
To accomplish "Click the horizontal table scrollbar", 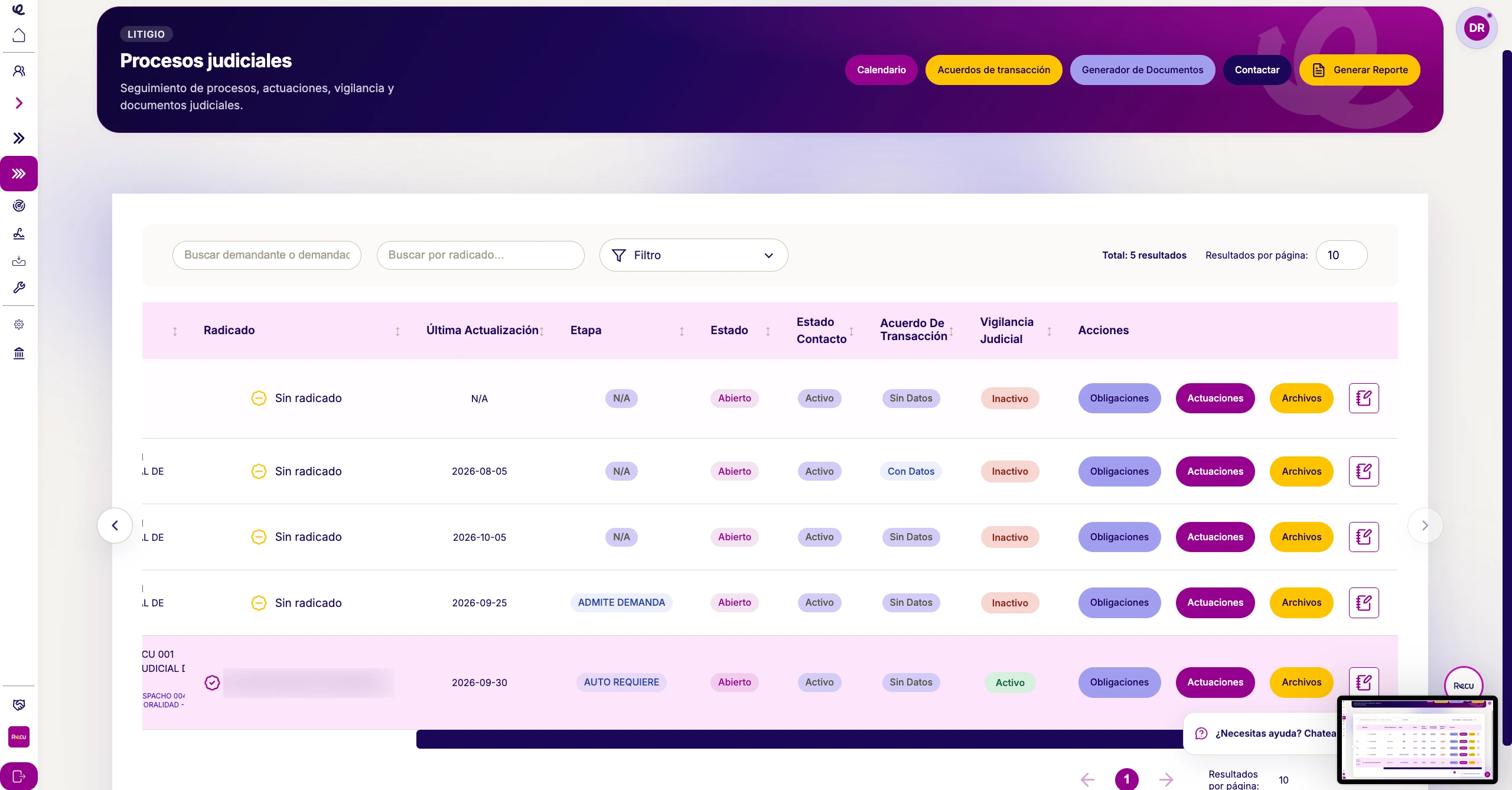I will [x=800, y=739].
